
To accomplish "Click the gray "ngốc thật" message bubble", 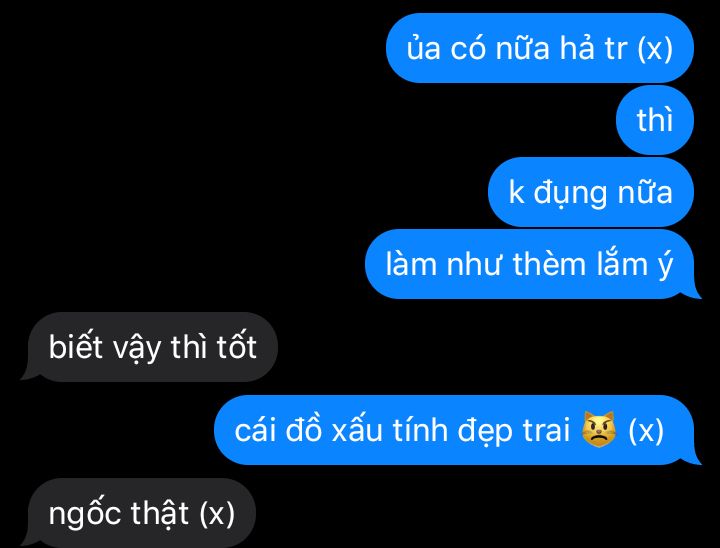I will coord(138,513).
